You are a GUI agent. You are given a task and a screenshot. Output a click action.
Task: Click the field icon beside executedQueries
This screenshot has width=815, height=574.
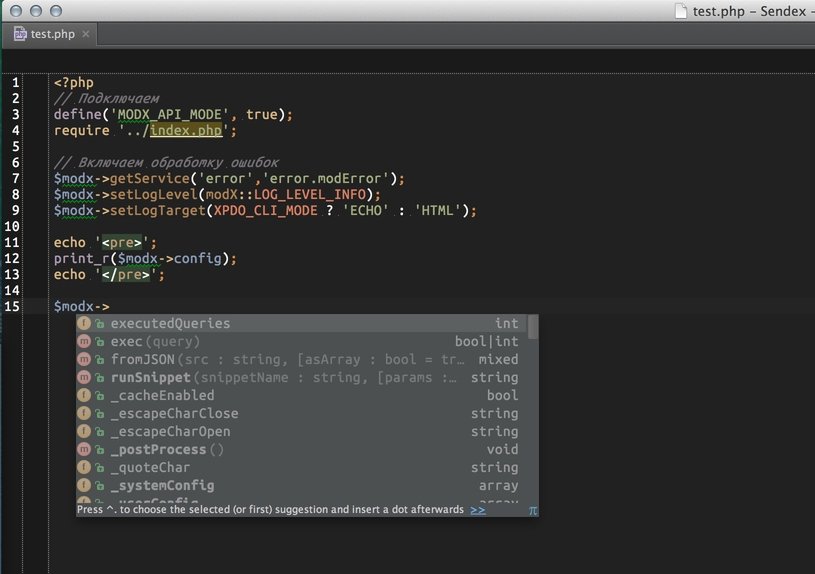85,324
